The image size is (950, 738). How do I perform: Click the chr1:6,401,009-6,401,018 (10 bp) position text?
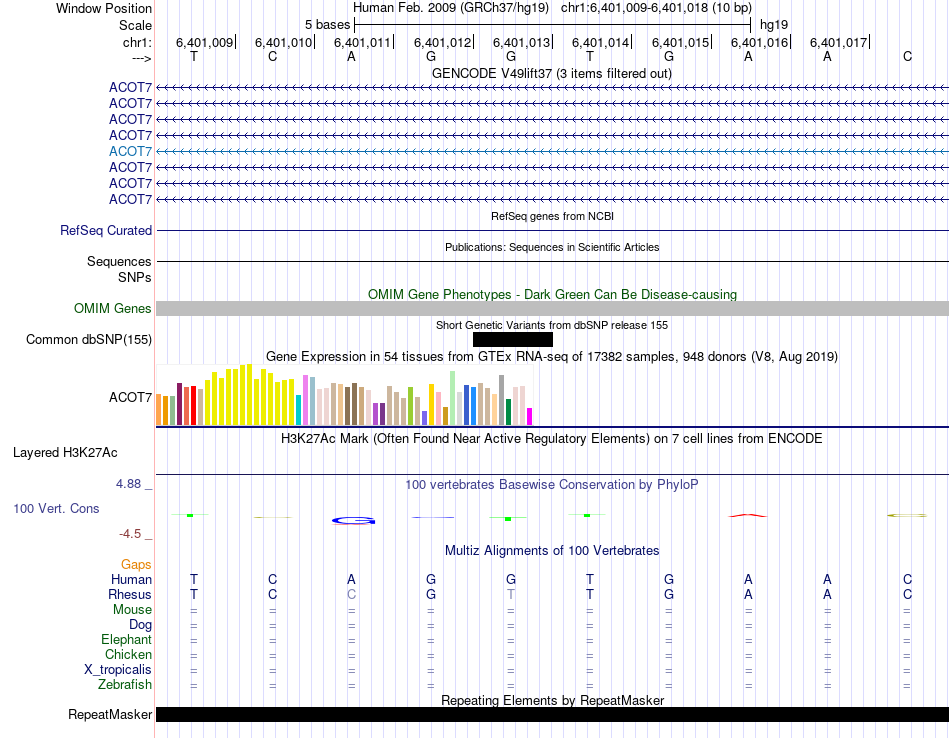coord(656,8)
